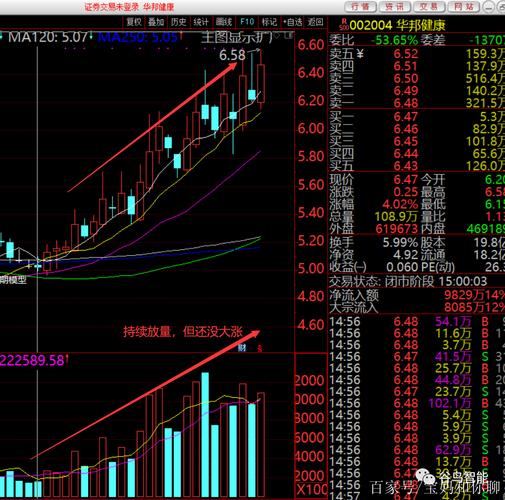Select the 买一 6.47 bid row
This screenshot has height=500, width=505.
point(417,117)
